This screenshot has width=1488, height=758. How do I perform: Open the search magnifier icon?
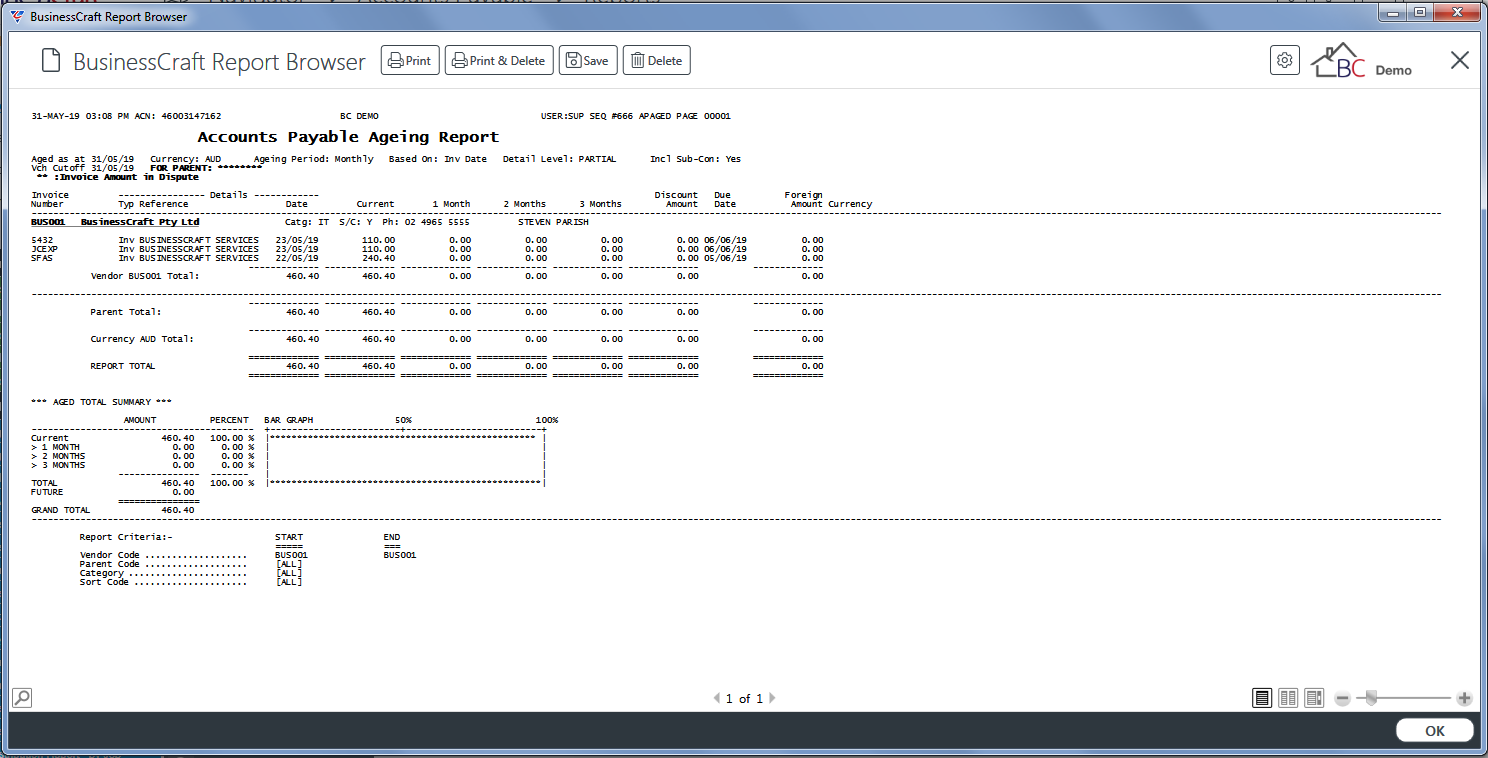[22, 697]
